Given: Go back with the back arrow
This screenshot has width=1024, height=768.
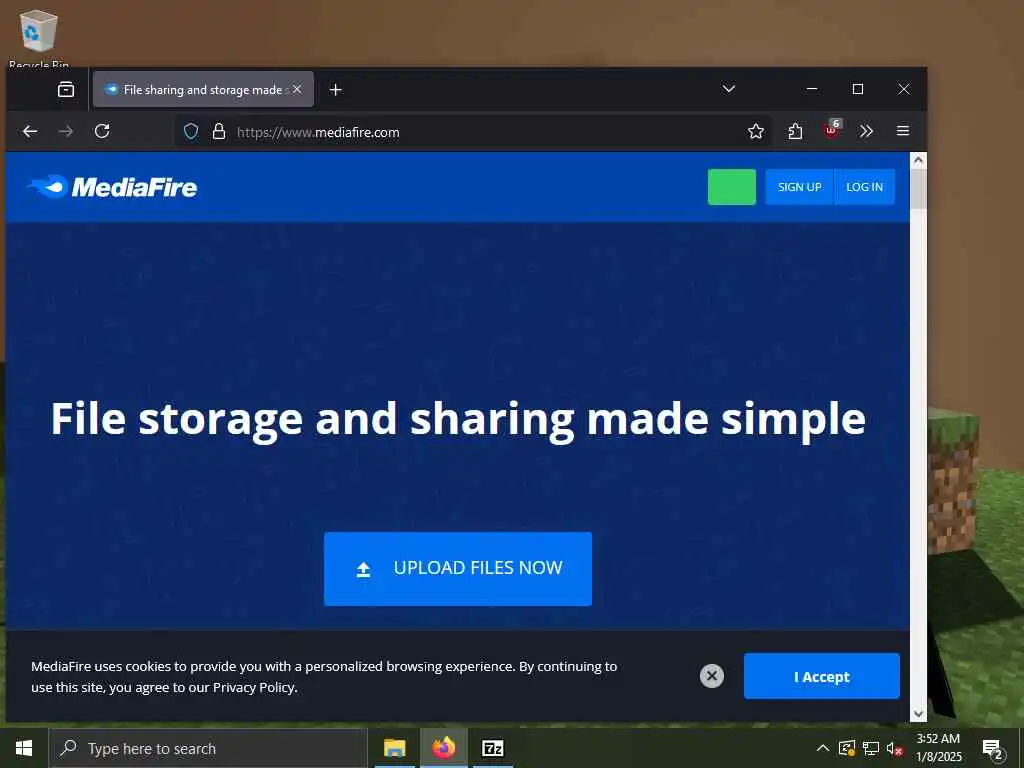Looking at the screenshot, I should [30, 131].
